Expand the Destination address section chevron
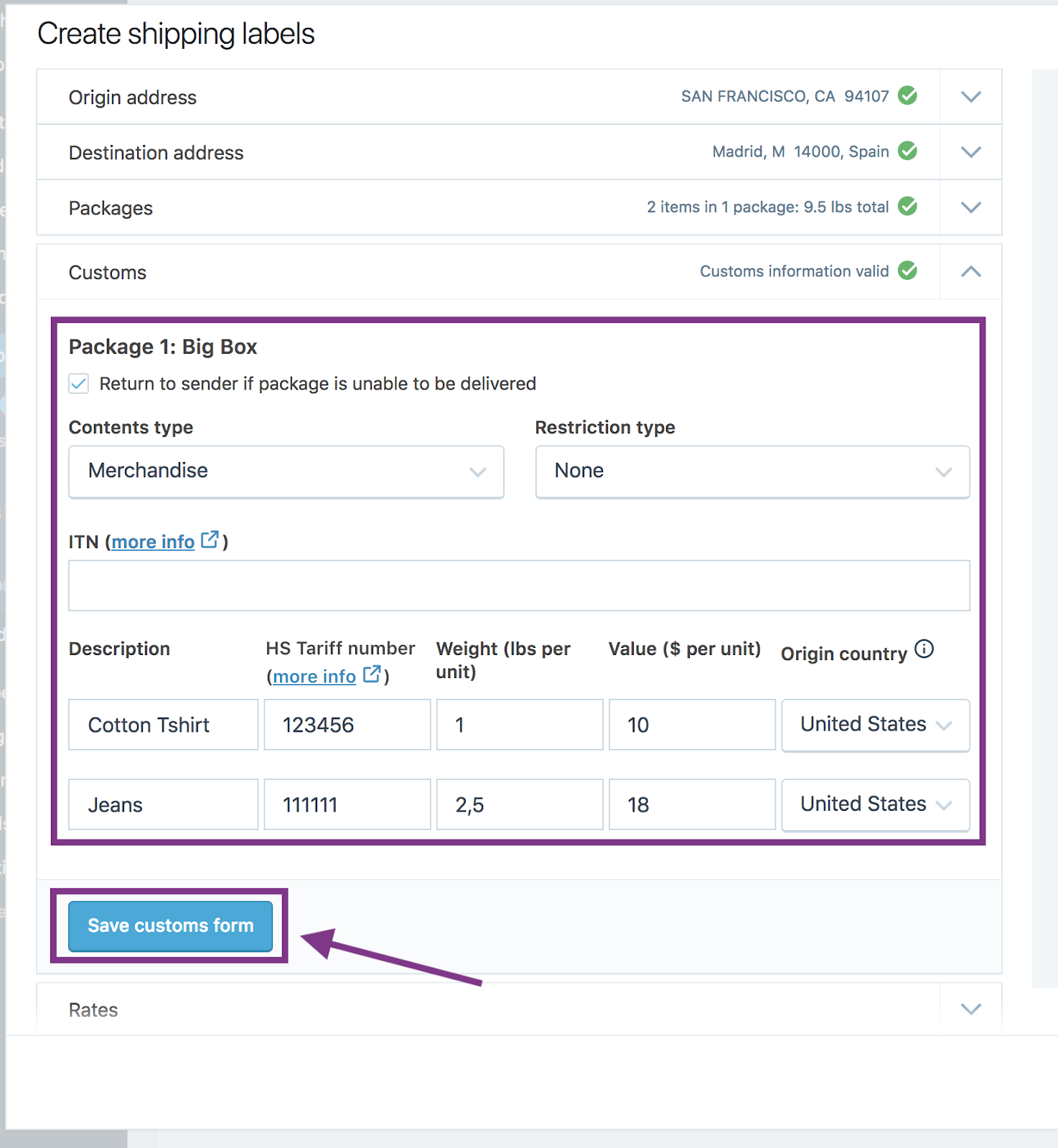Viewport: 1058px width, 1148px height. tap(971, 152)
